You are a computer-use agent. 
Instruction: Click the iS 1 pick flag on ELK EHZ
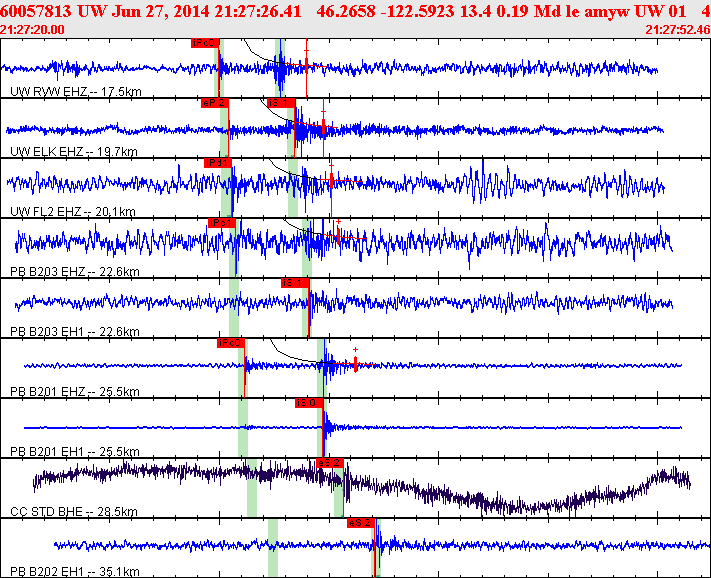tap(281, 103)
